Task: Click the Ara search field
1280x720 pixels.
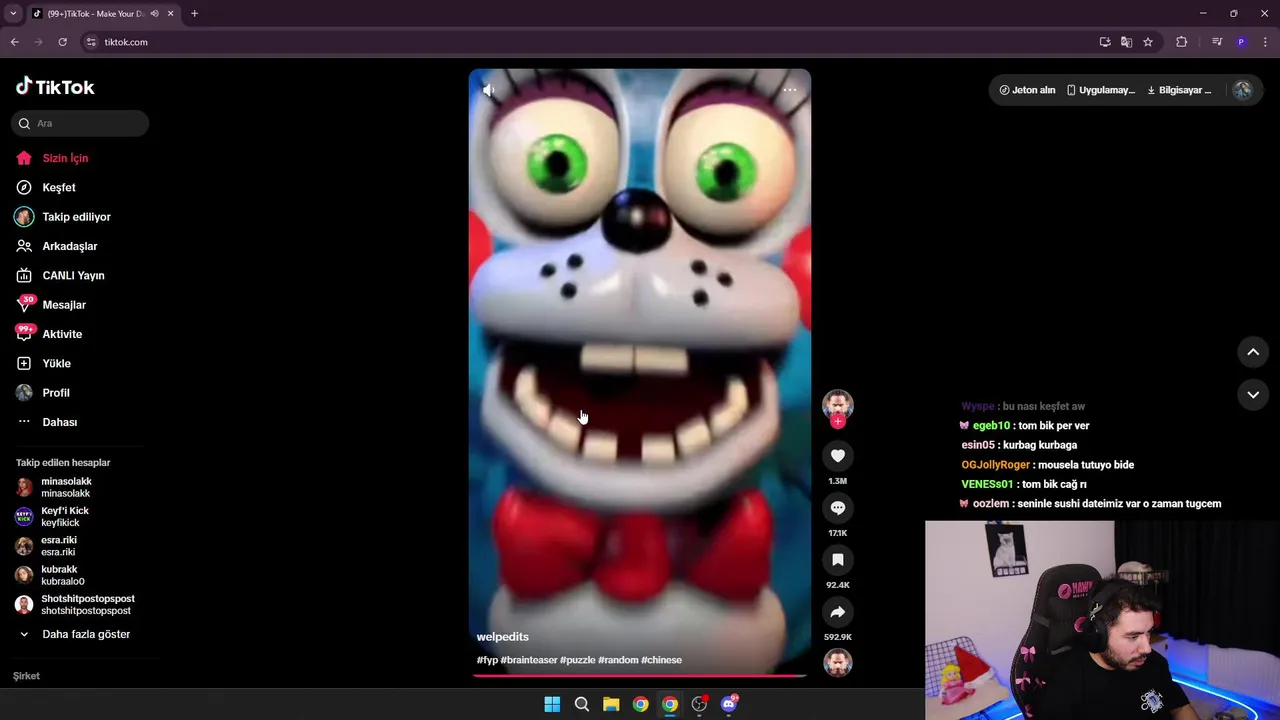Action: [x=80, y=123]
